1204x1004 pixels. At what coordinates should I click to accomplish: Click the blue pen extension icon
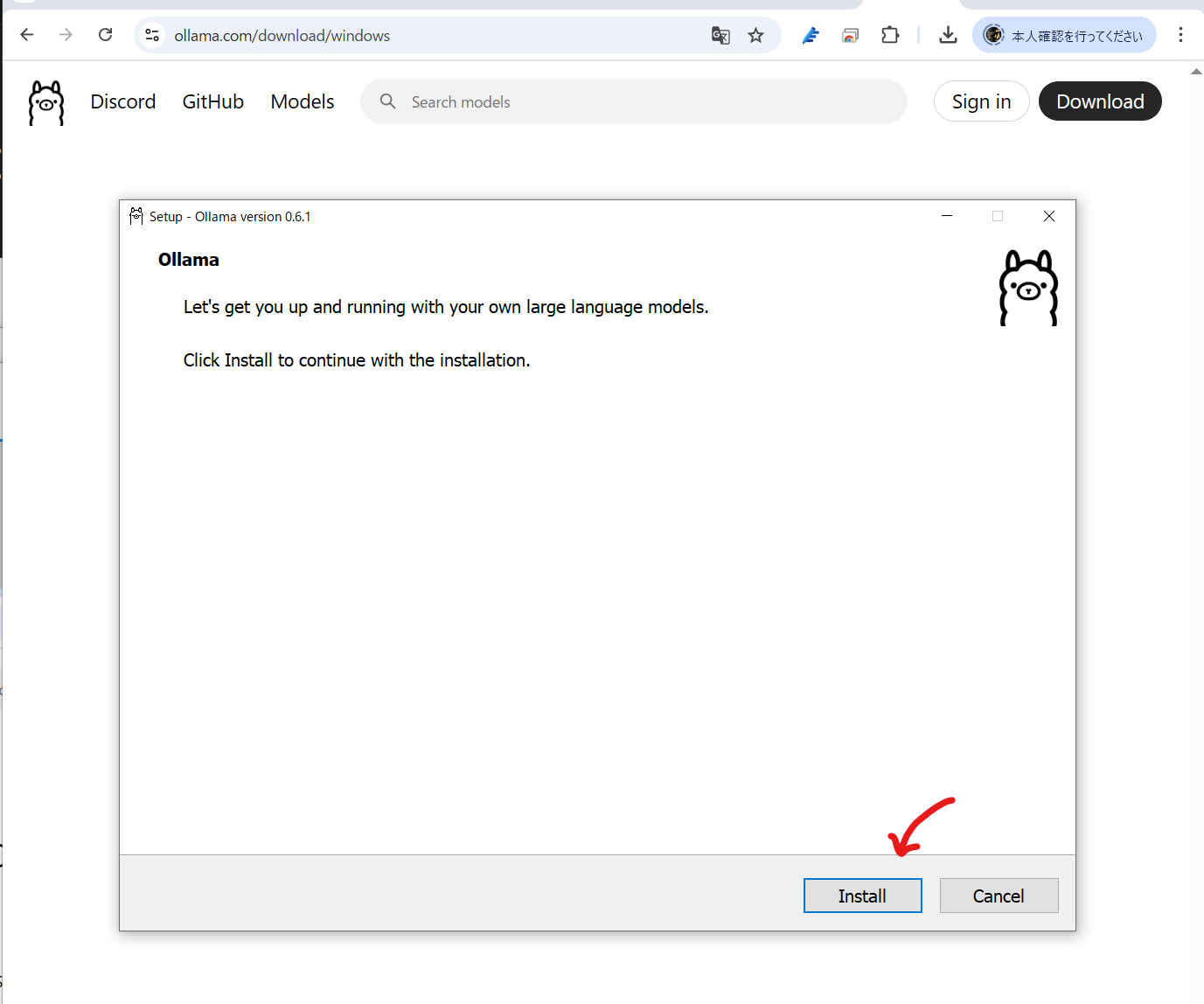pyautogui.click(x=811, y=35)
